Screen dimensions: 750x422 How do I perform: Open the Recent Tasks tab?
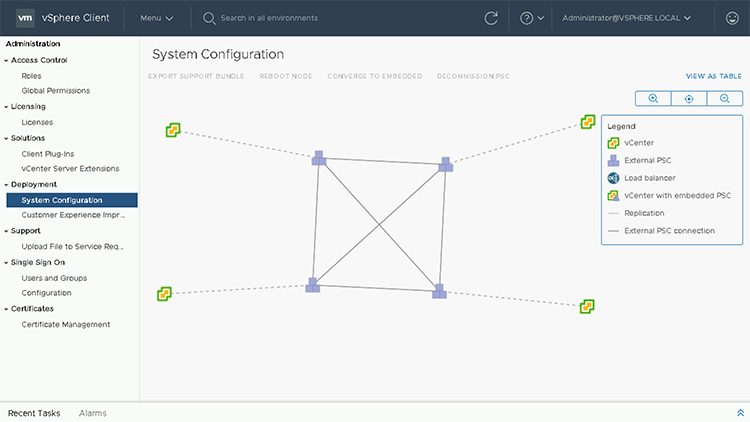click(x=34, y=413)
